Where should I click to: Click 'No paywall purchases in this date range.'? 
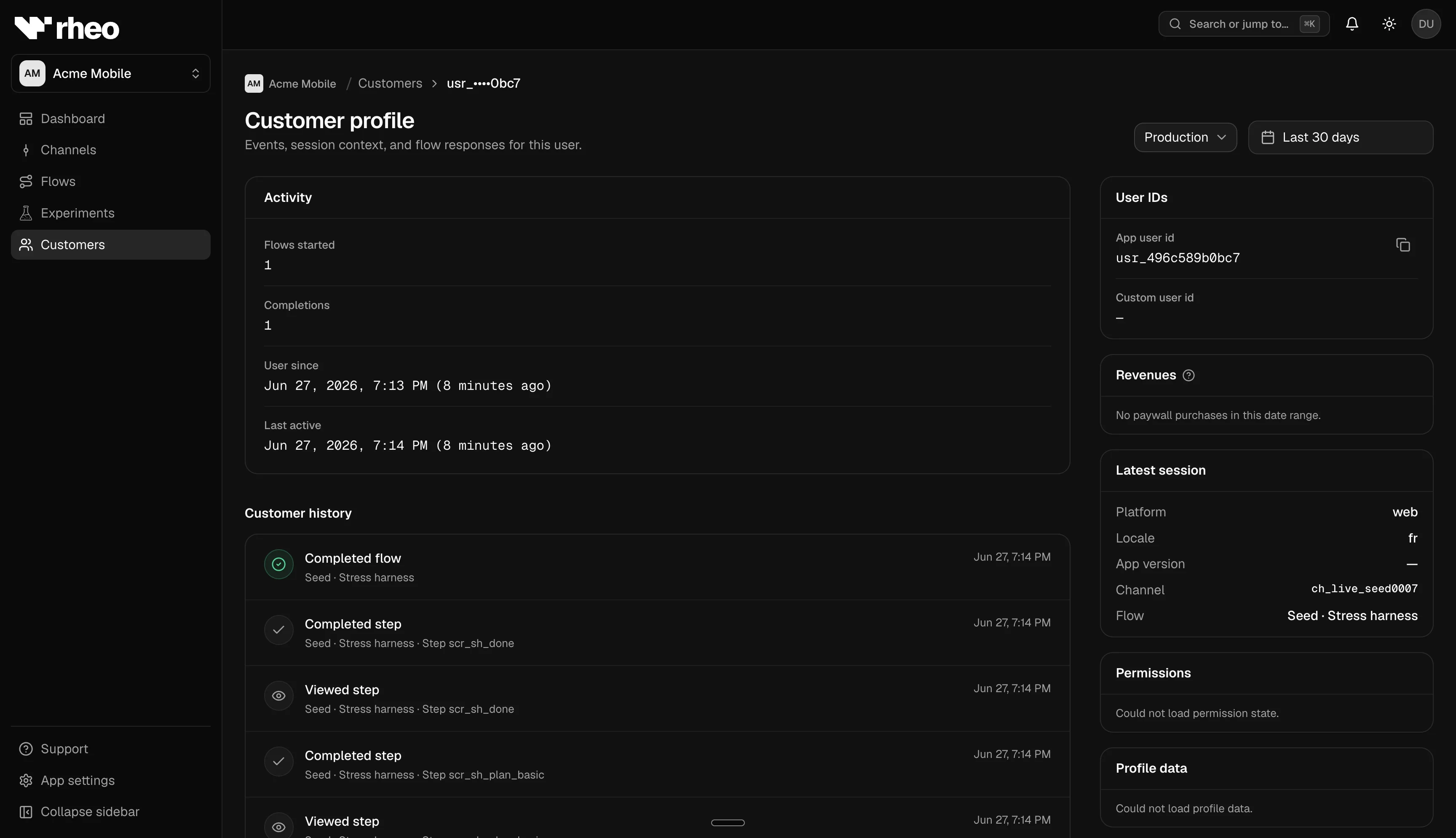[x=1218, y=415]
